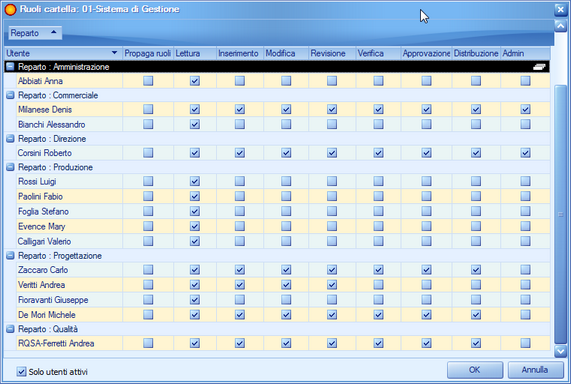Click the Annulla button
This screenshot has width=571, height=384.
pos(535,370)
